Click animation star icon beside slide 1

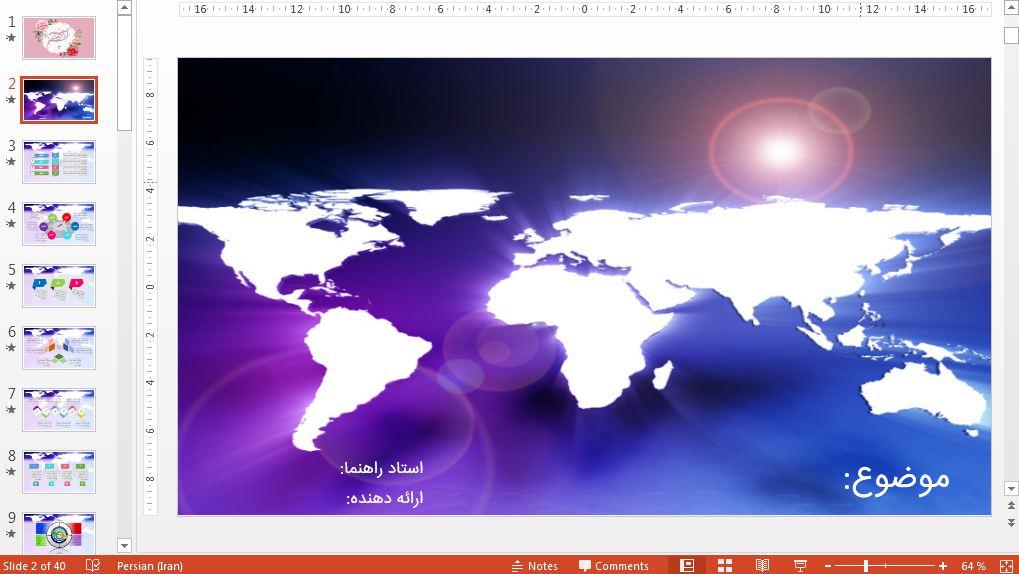click(11, 38)
